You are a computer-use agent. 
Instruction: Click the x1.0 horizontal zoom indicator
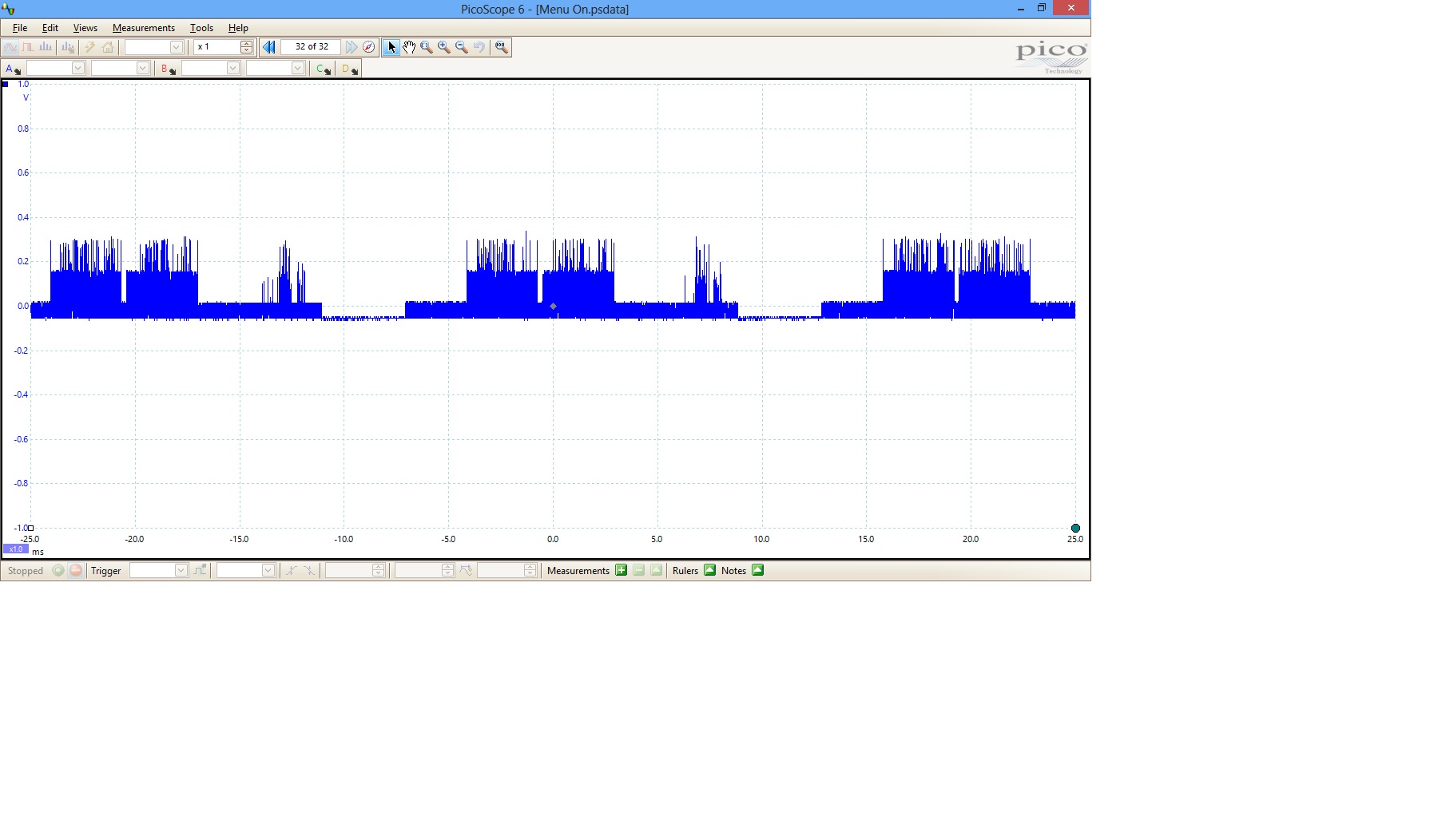16,549
